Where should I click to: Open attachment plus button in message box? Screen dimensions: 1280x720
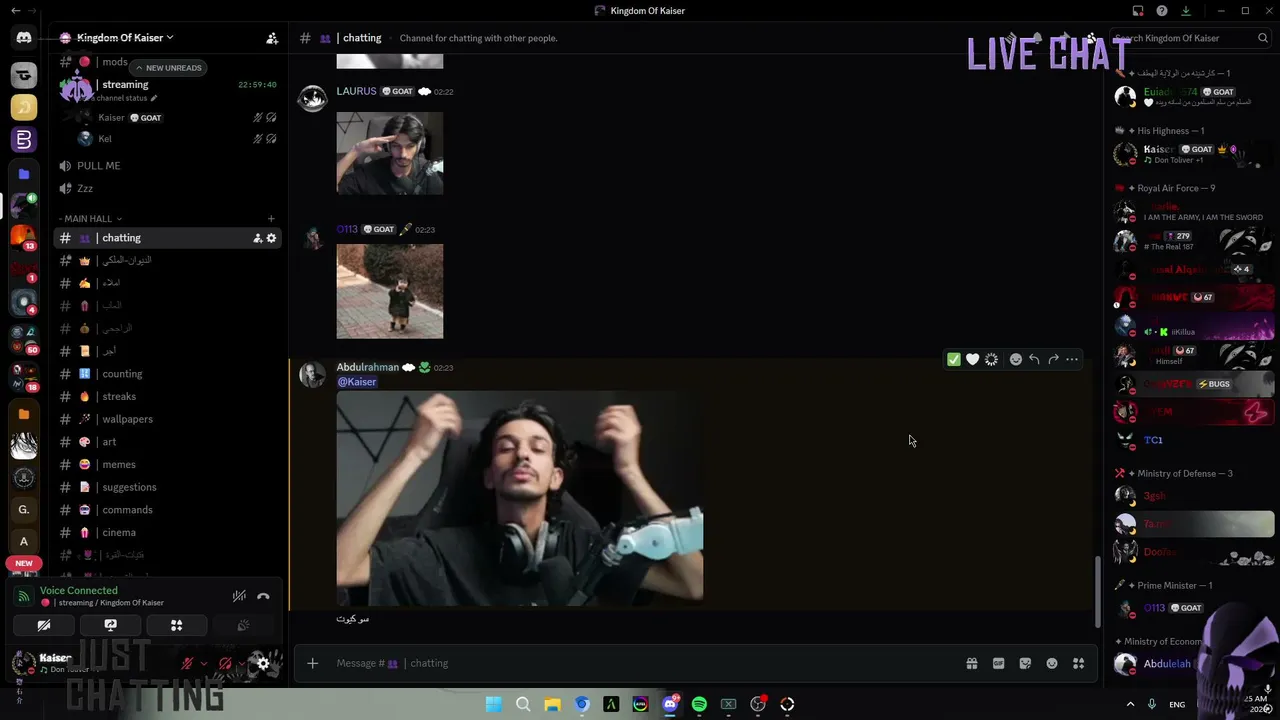pos(312,663)
